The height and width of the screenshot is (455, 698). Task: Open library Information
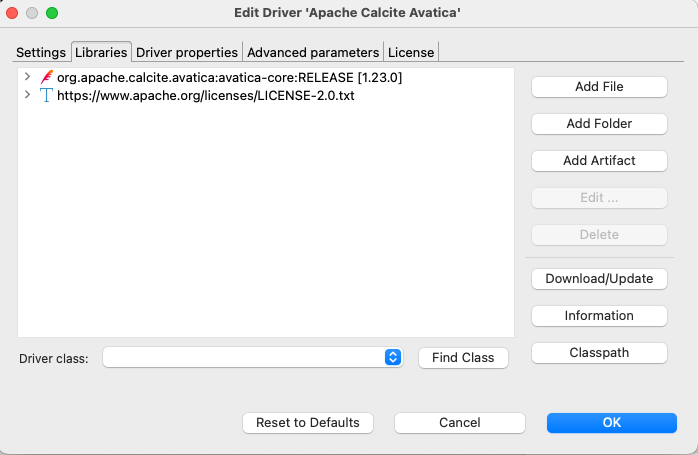[599, 316]
